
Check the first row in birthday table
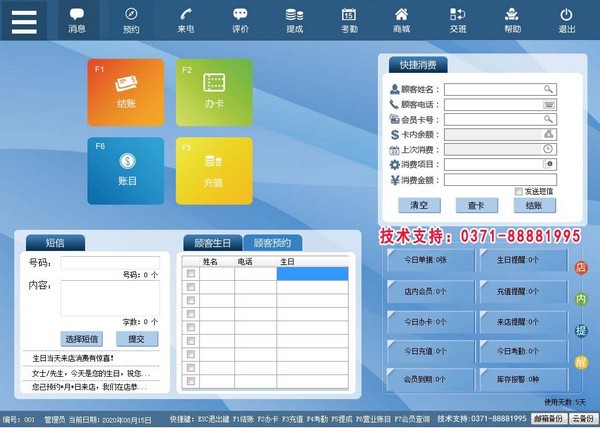point(190,273)
